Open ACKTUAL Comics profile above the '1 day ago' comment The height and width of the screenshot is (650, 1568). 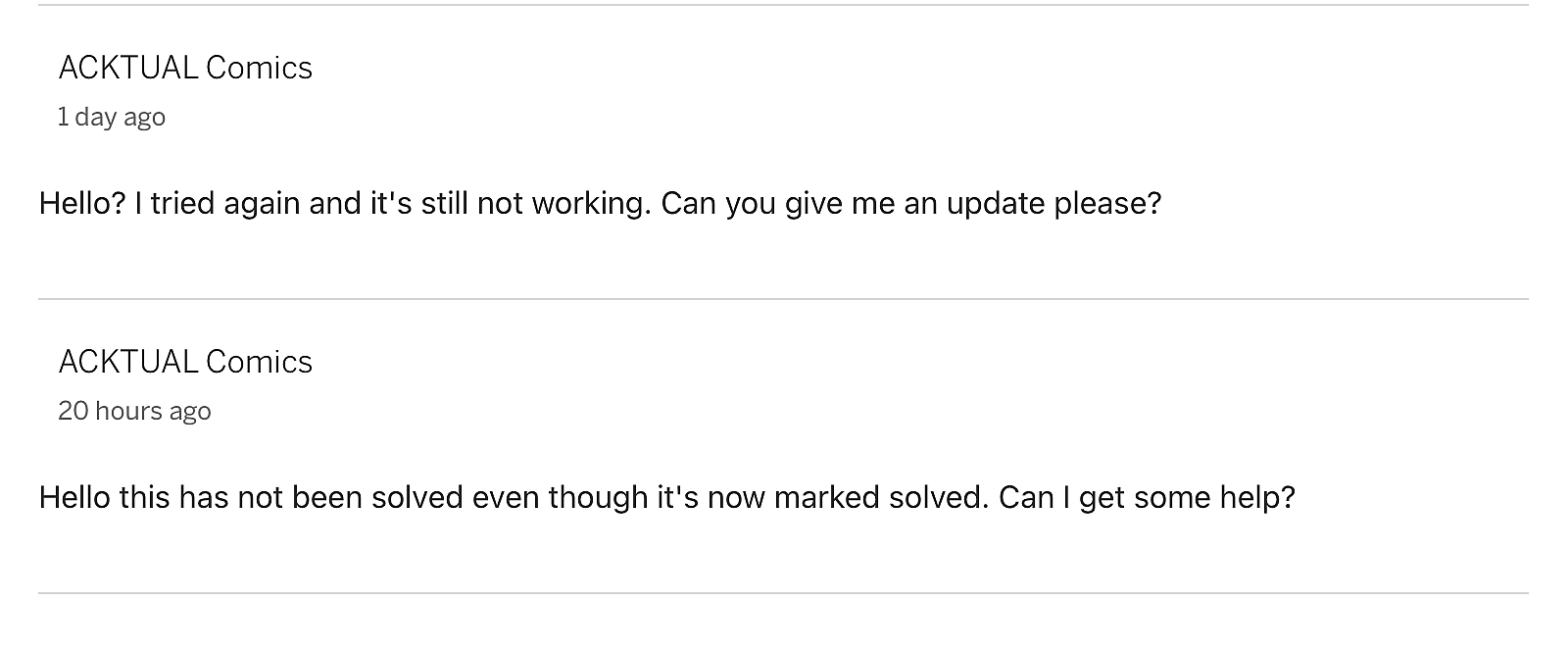[184, 68]
